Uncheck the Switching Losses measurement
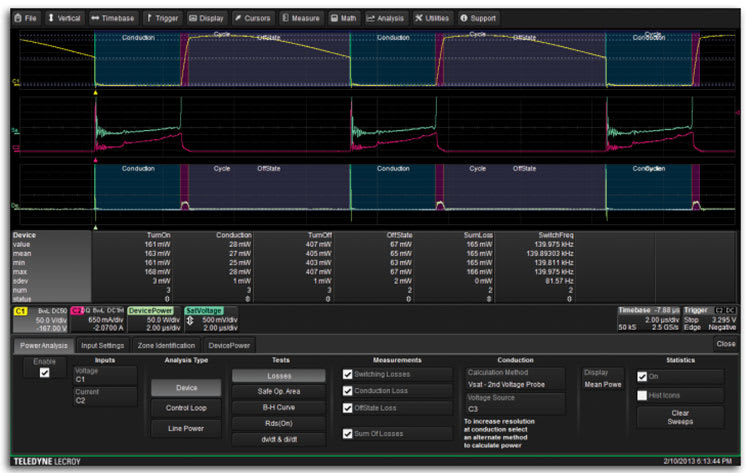 pyautogui.click(x=347, y=375)
